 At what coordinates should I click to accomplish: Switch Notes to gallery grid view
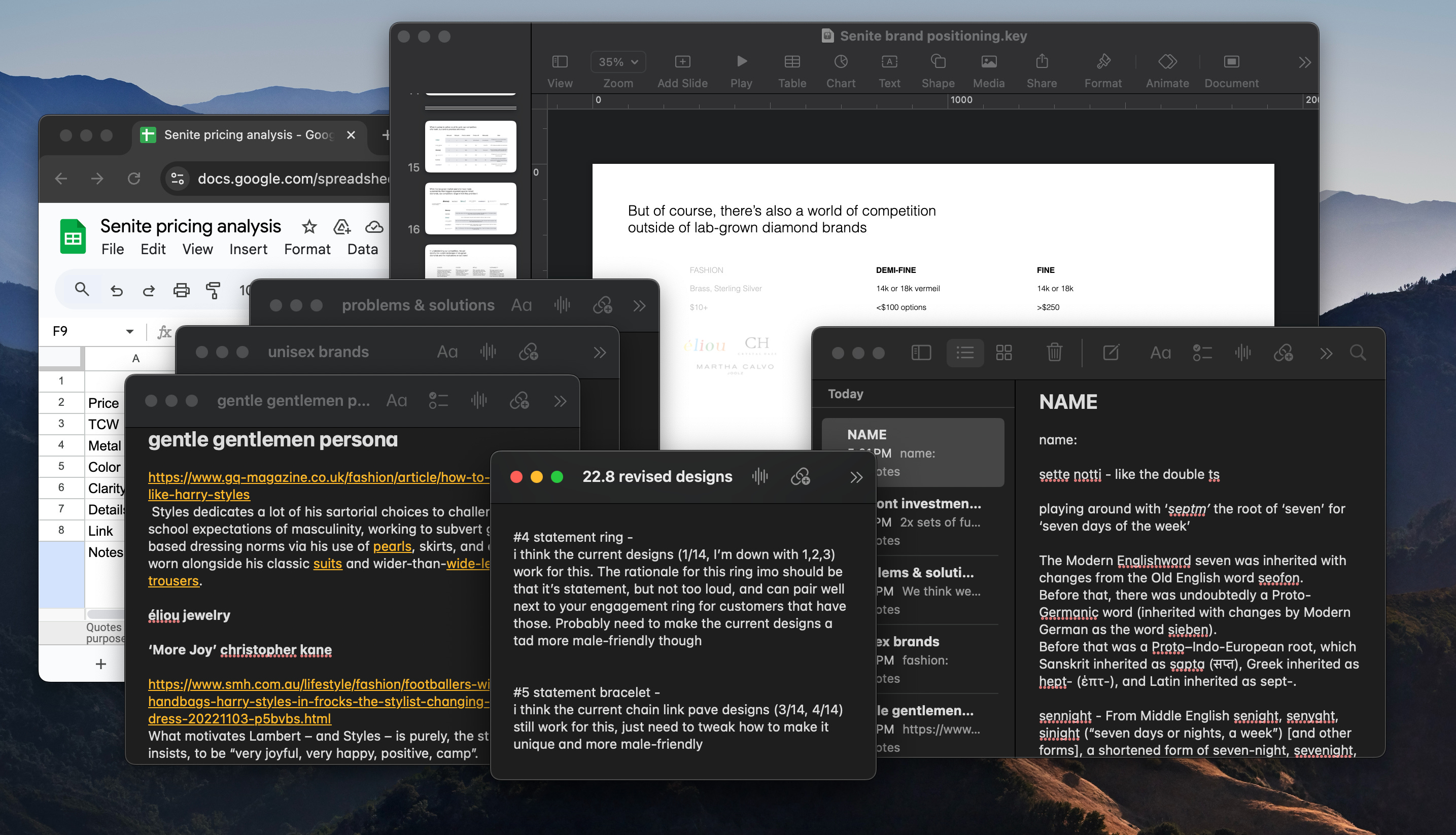(1003, 352)
